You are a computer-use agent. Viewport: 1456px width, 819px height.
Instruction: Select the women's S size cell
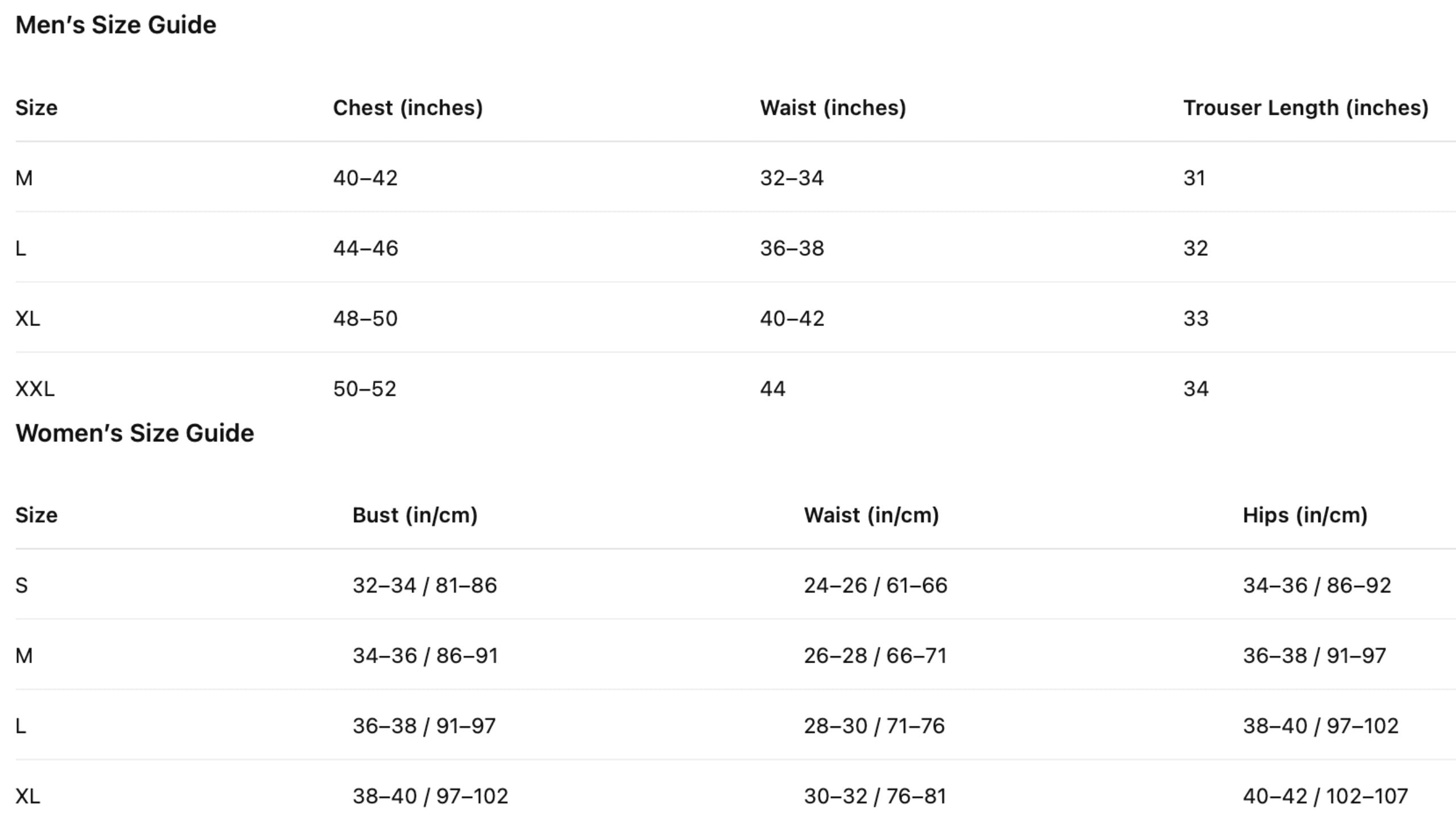tap(22, 586)
